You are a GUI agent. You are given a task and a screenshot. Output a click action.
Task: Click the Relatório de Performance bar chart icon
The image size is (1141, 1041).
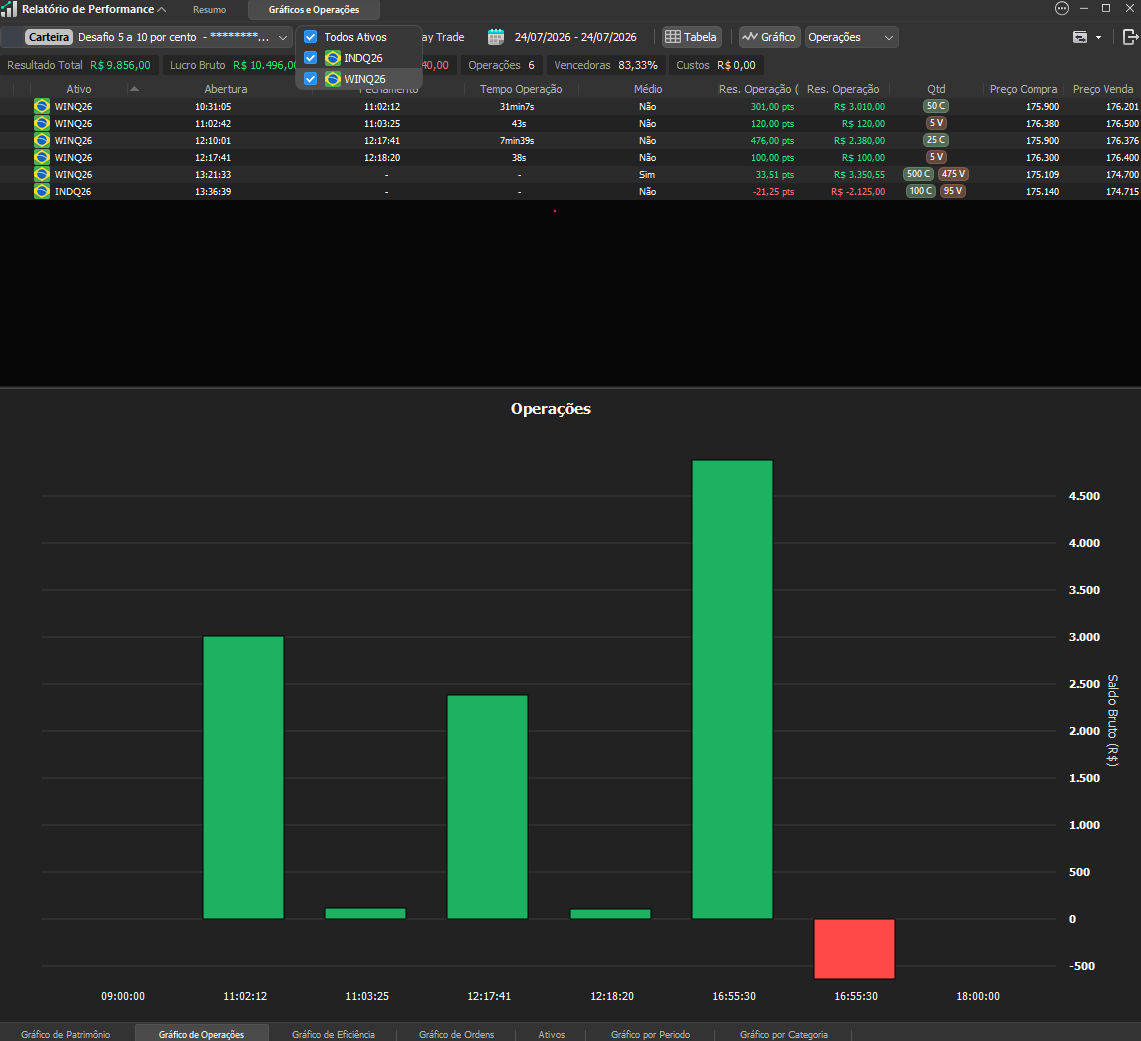pos(9,9)
